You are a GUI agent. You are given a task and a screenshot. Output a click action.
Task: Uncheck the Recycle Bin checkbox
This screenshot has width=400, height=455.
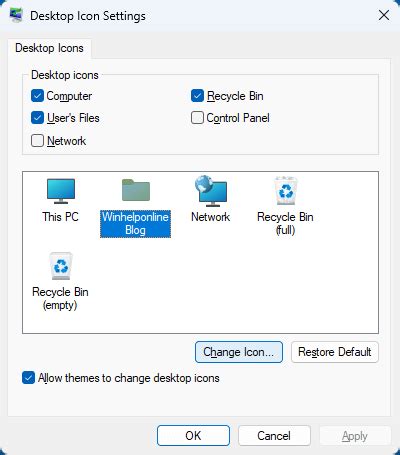(x=197, y=96)
